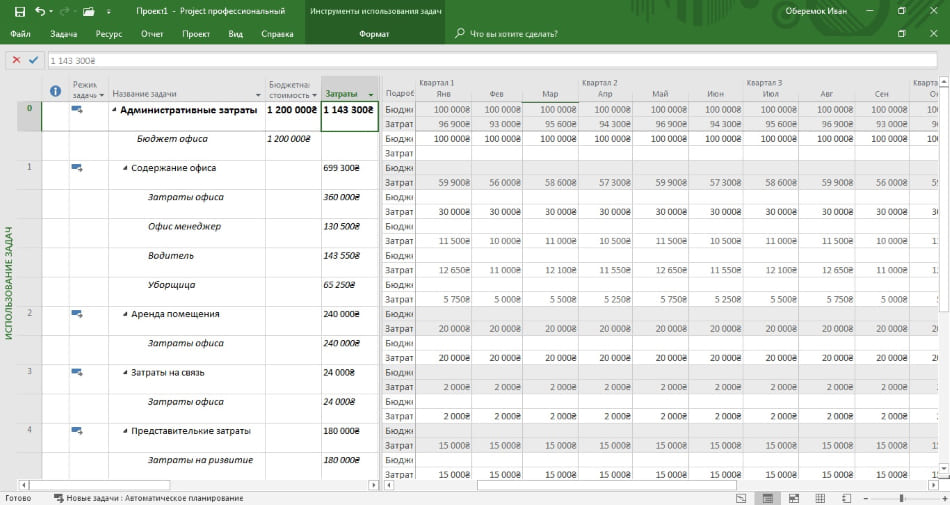Viewport: 950px width, 505px height.
Task: Click the Save icon in quick access toolbar
Action: (x=19, y=12)
